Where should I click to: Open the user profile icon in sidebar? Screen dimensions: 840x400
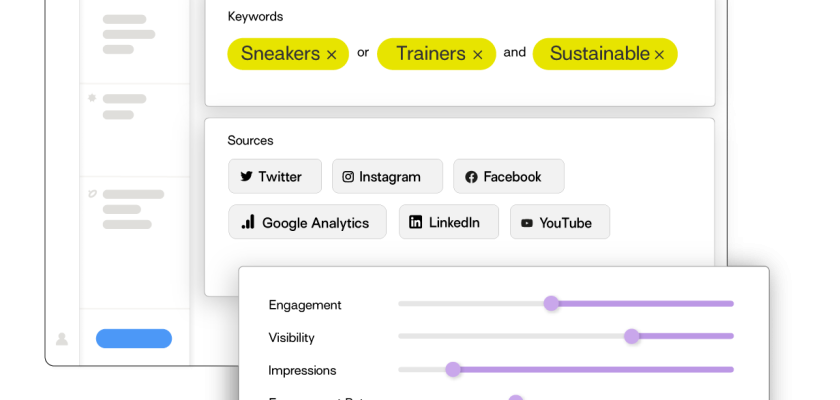pos(62,339)
